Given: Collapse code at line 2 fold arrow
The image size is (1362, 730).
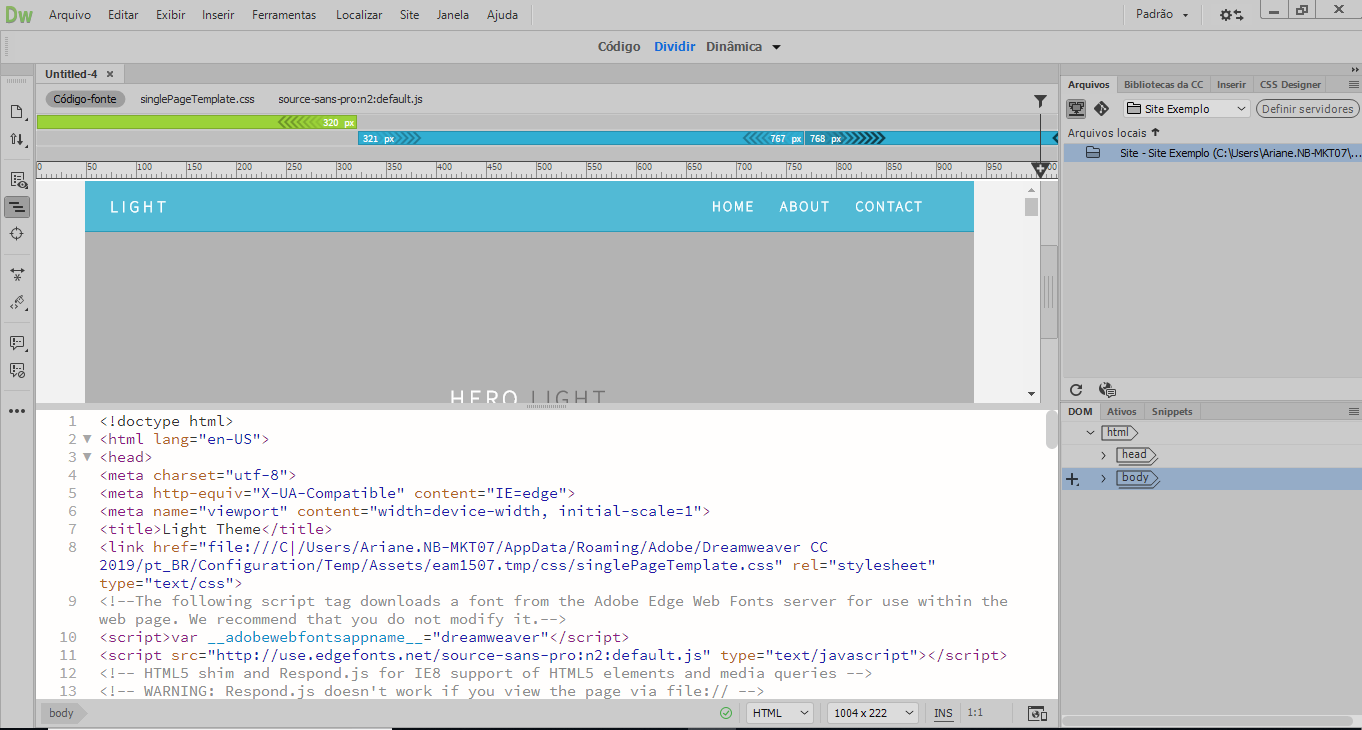Looking at the screenshot, I should pos(87,439).
